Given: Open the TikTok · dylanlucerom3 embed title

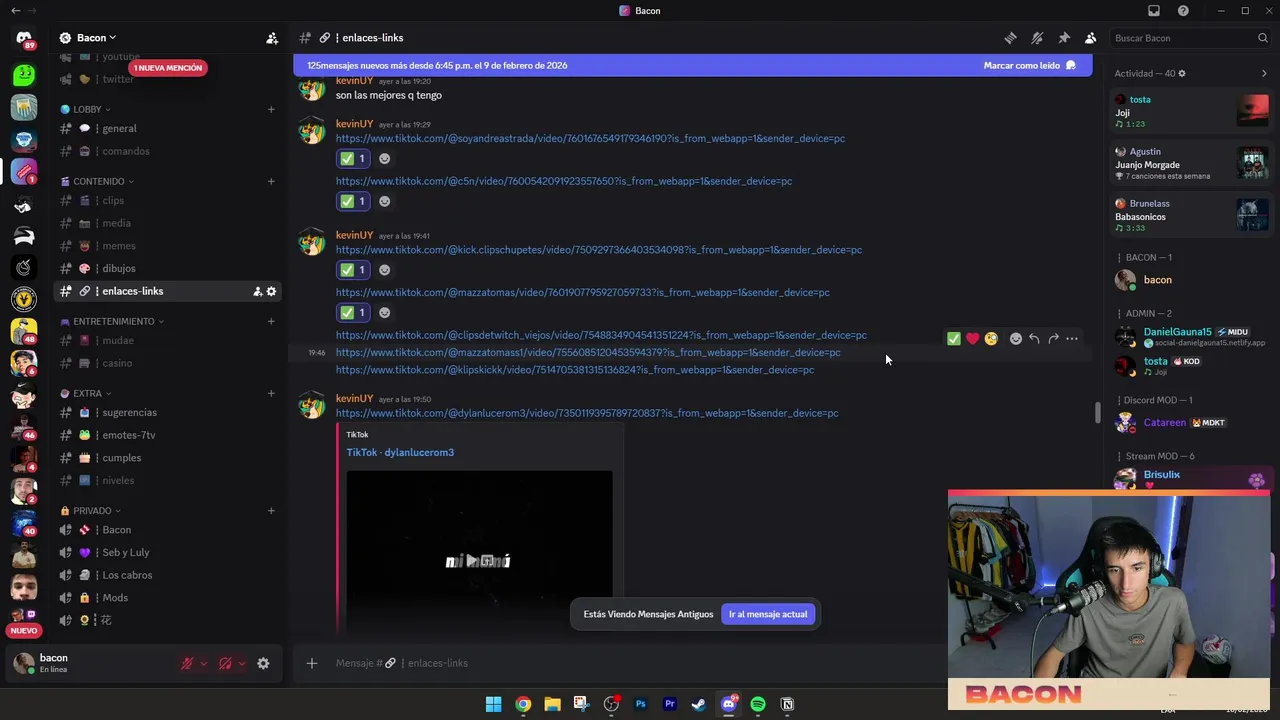Looking at the screenshot, I should [400, 452].
